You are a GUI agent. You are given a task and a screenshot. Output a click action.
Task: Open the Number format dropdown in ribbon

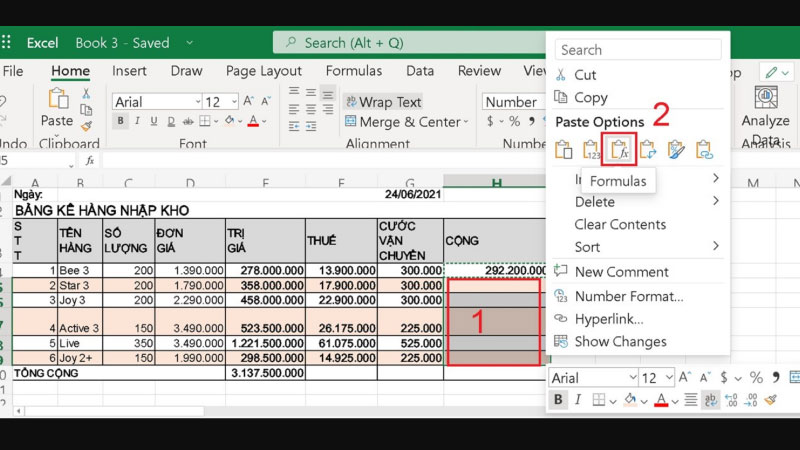(x=513, y=102)
